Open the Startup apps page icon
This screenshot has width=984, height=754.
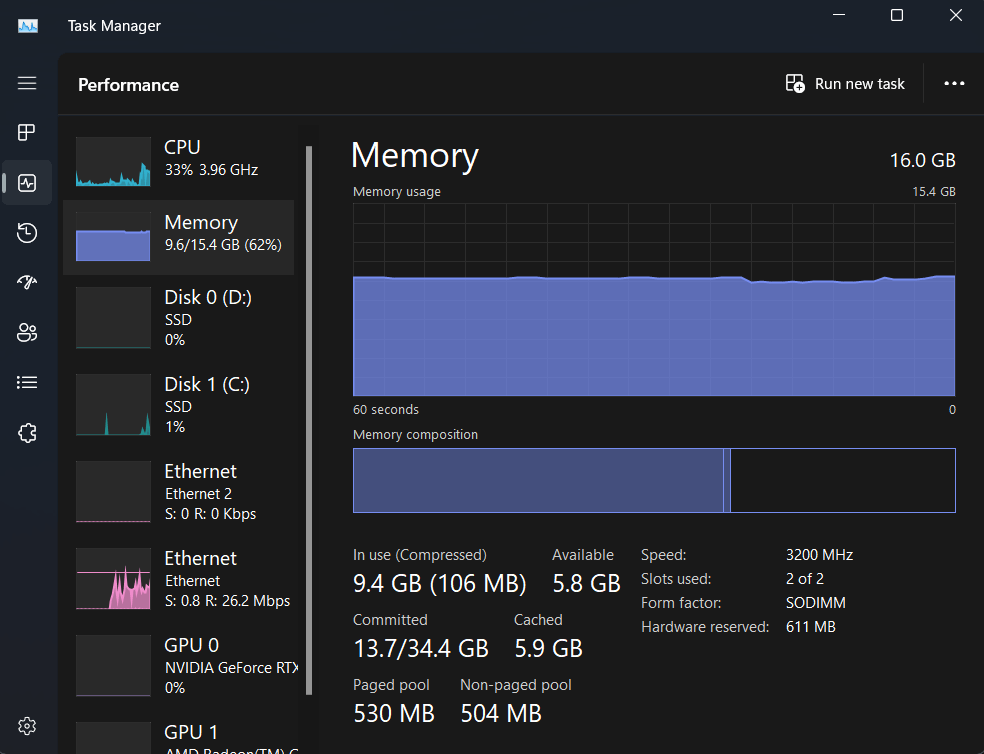point(27,282)
